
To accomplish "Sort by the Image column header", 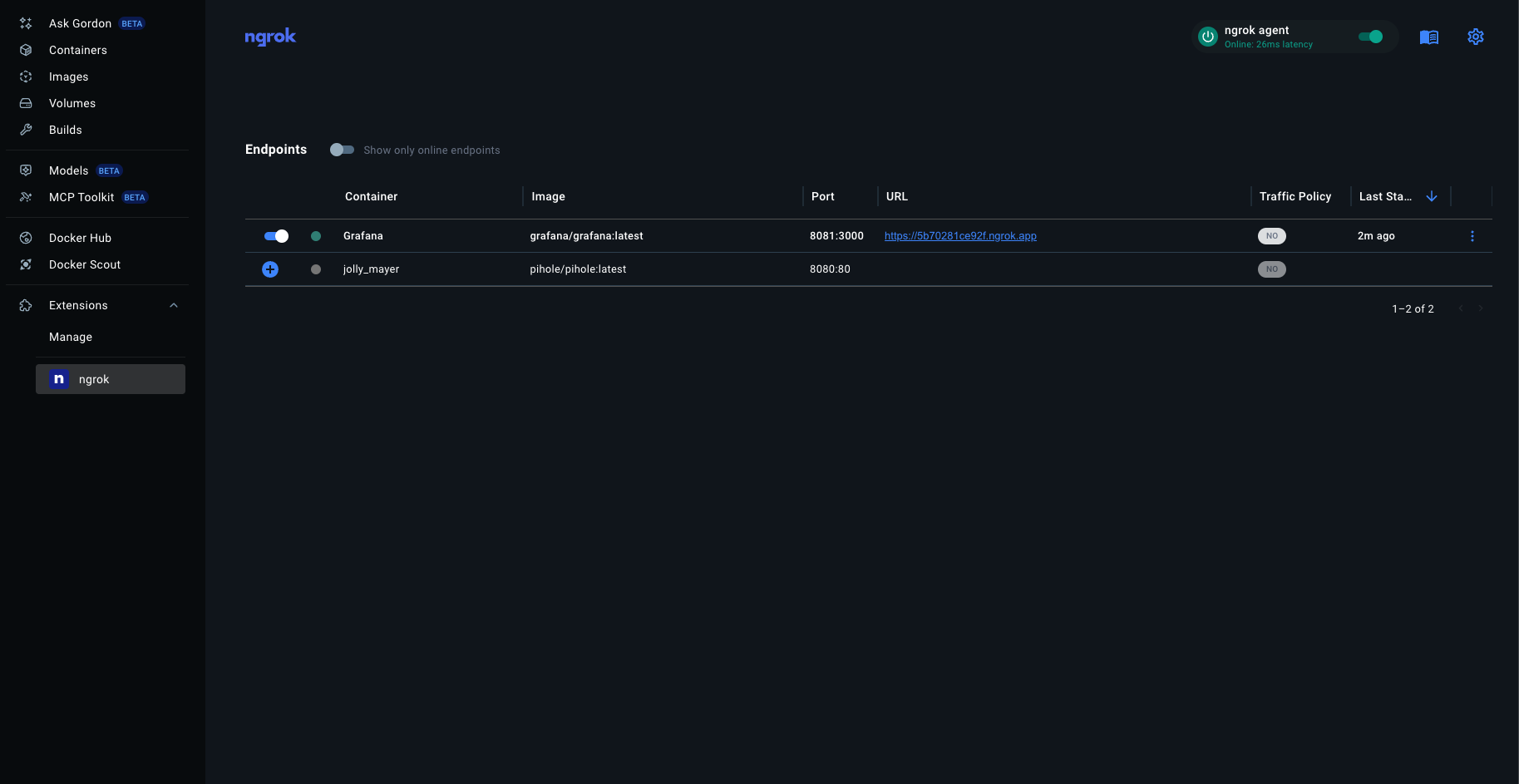I will tap(548, 196).
